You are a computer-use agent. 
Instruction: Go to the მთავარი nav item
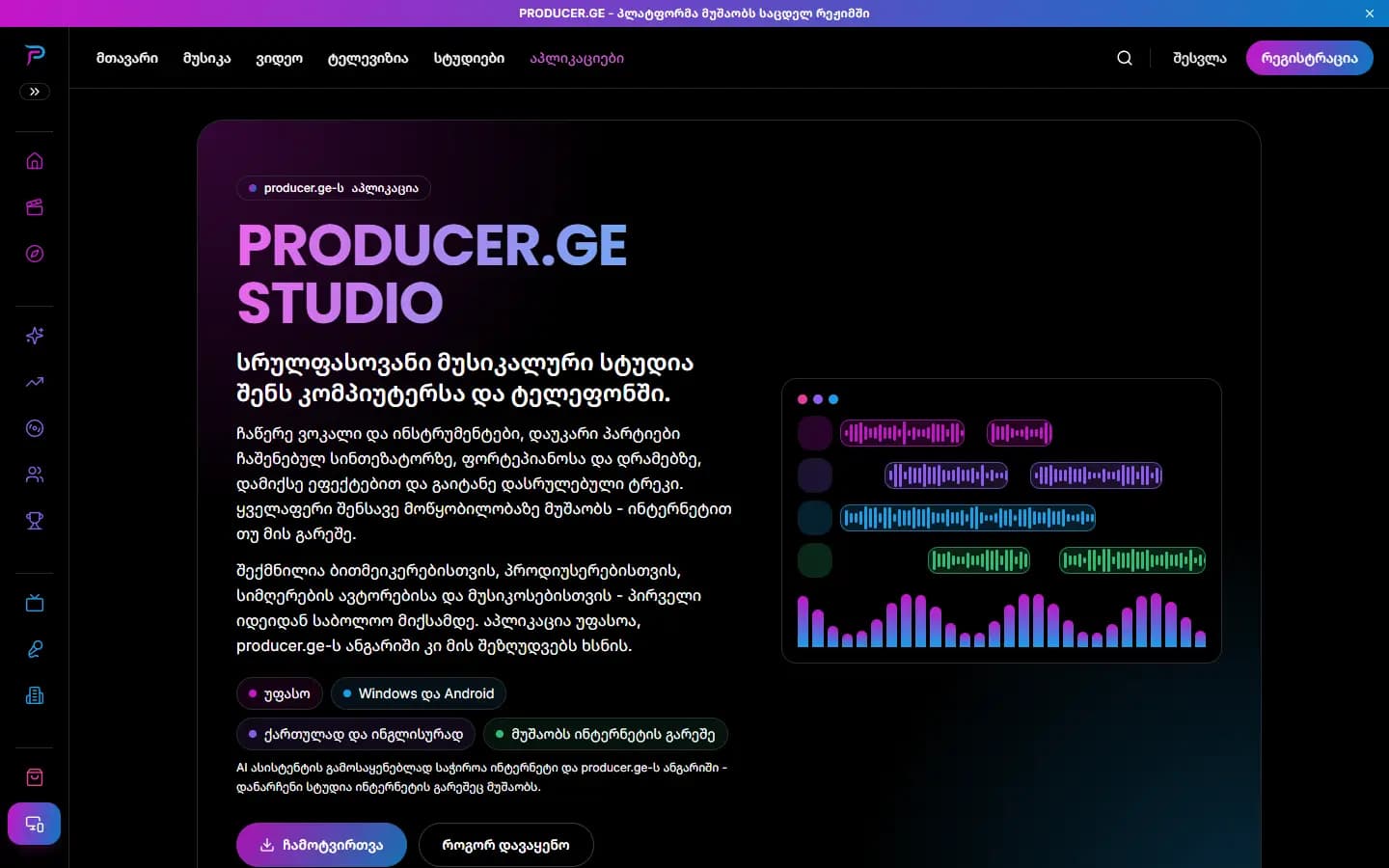tap(127, 58)
